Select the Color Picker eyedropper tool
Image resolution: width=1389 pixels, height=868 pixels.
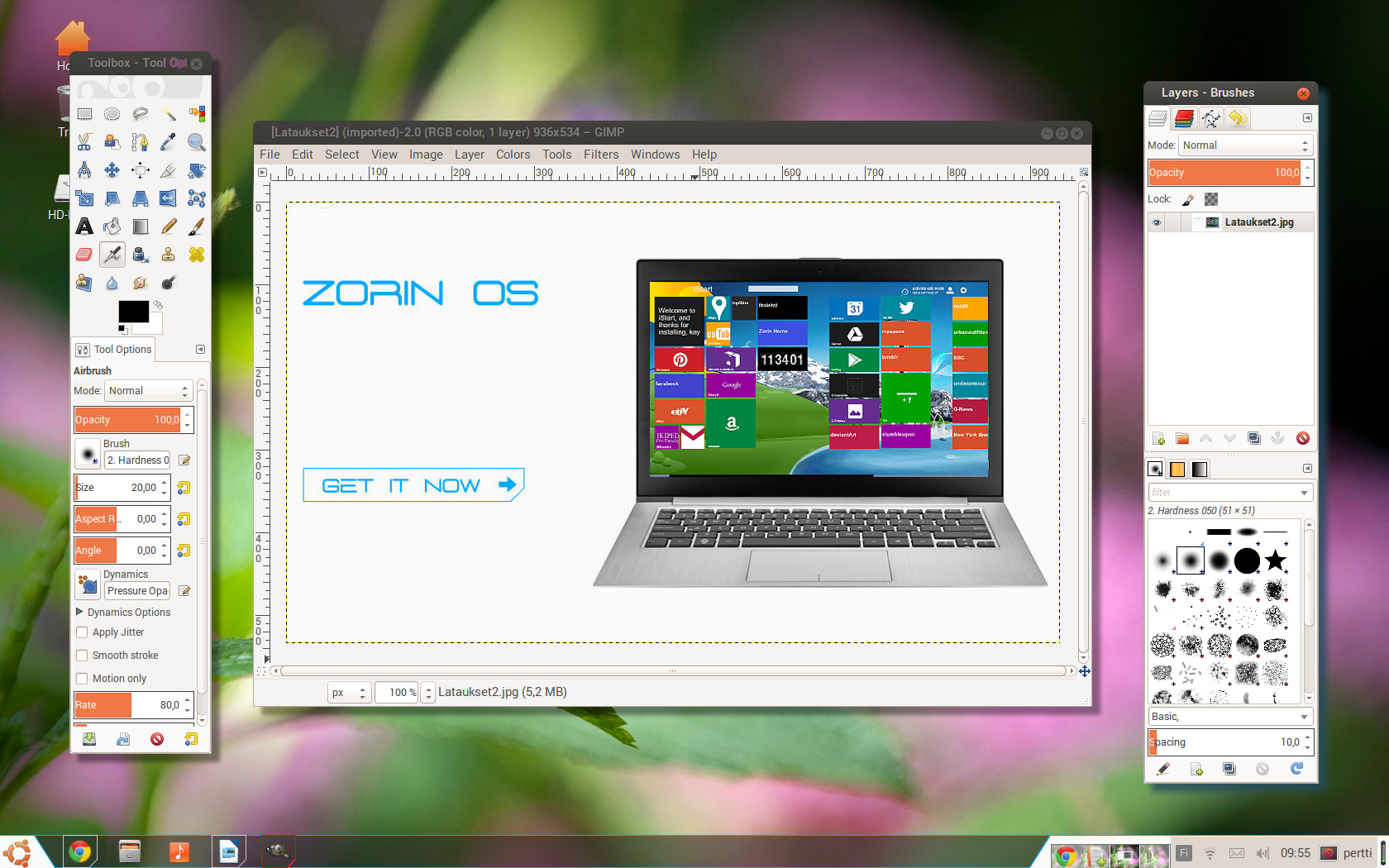coord(169,142)
